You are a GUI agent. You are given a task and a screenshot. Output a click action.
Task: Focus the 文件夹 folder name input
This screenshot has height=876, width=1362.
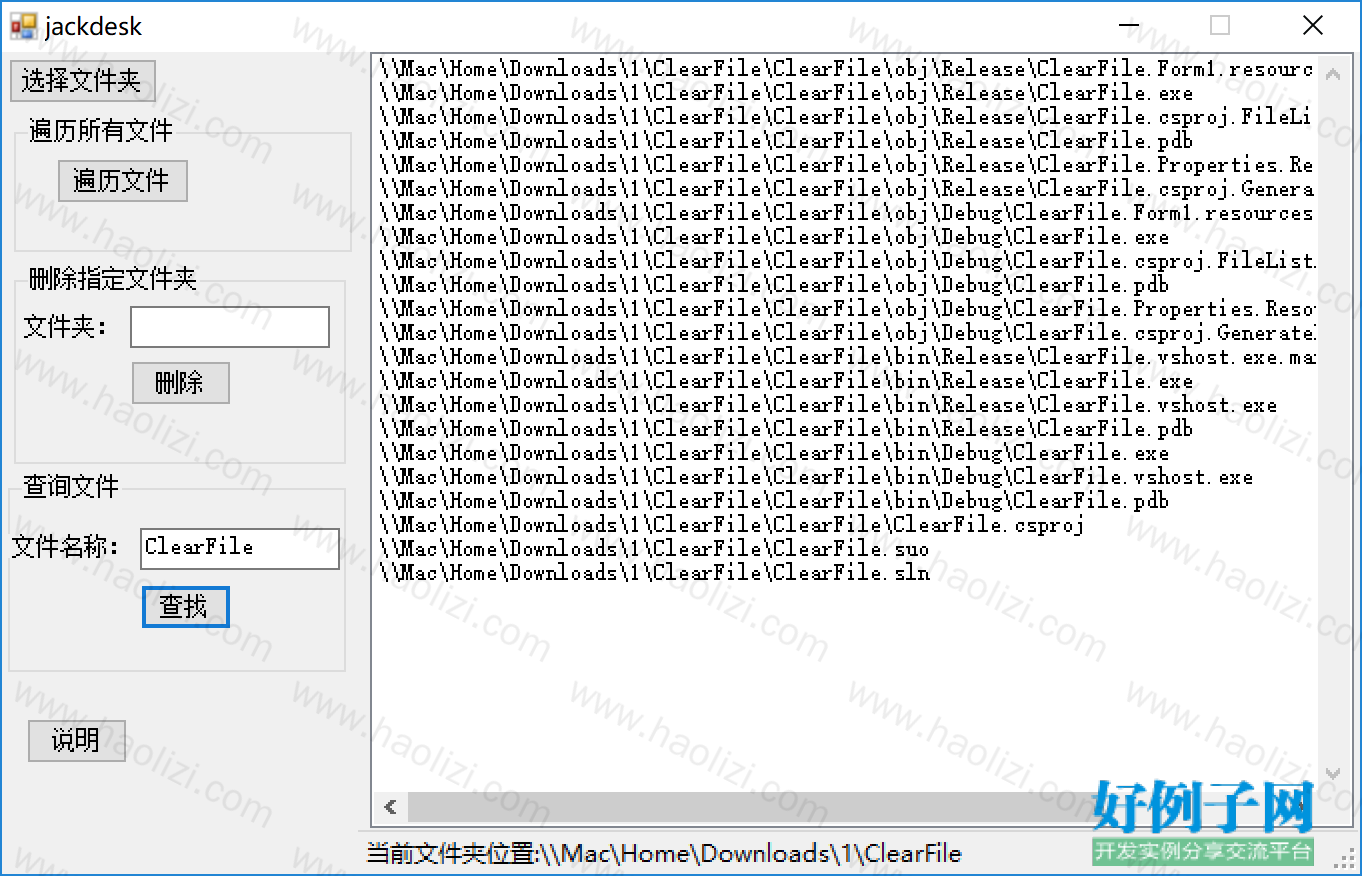(230, 327)
